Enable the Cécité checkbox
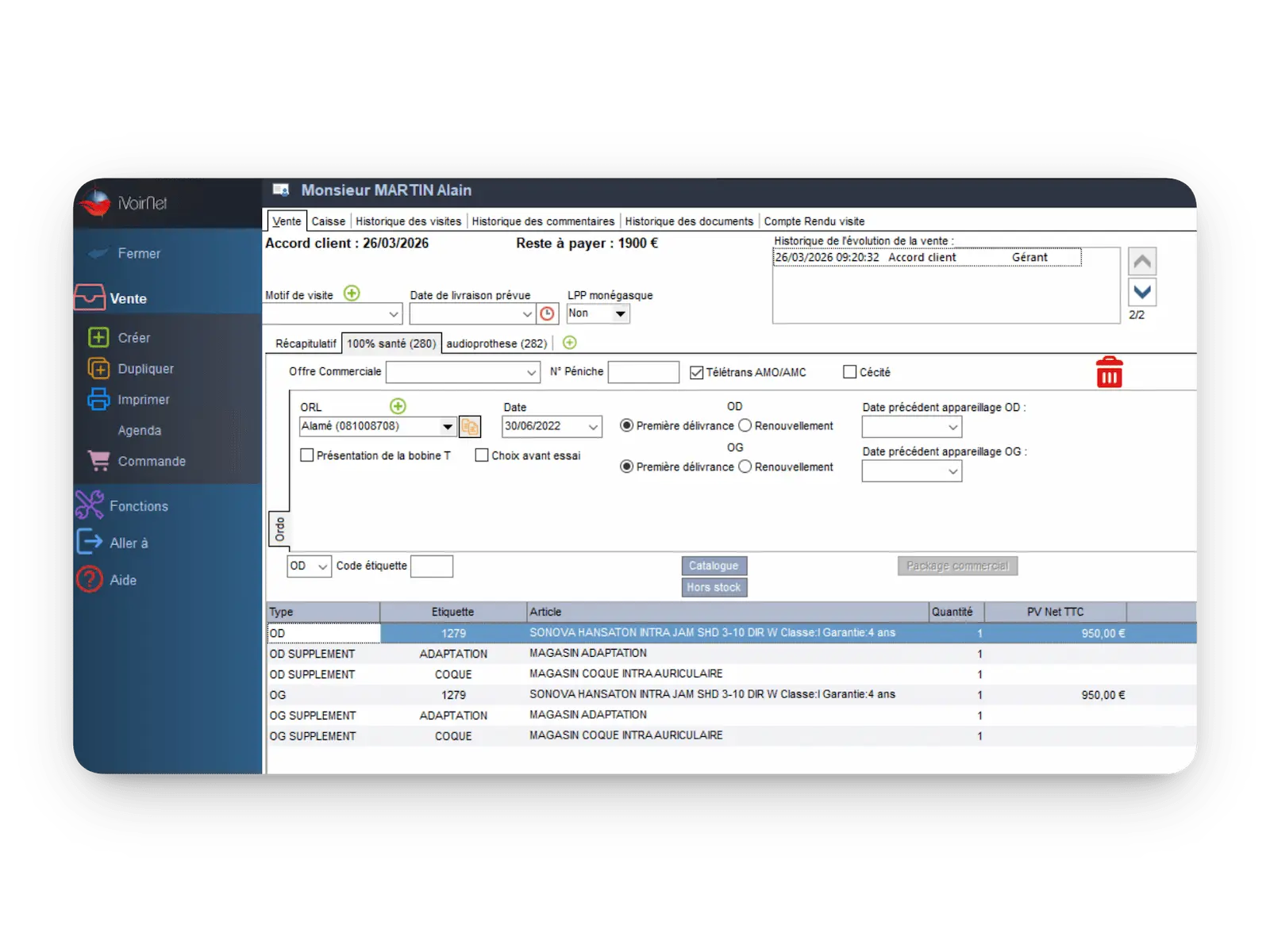This screenshot has width=1270, height=952. tap(850, 372)
